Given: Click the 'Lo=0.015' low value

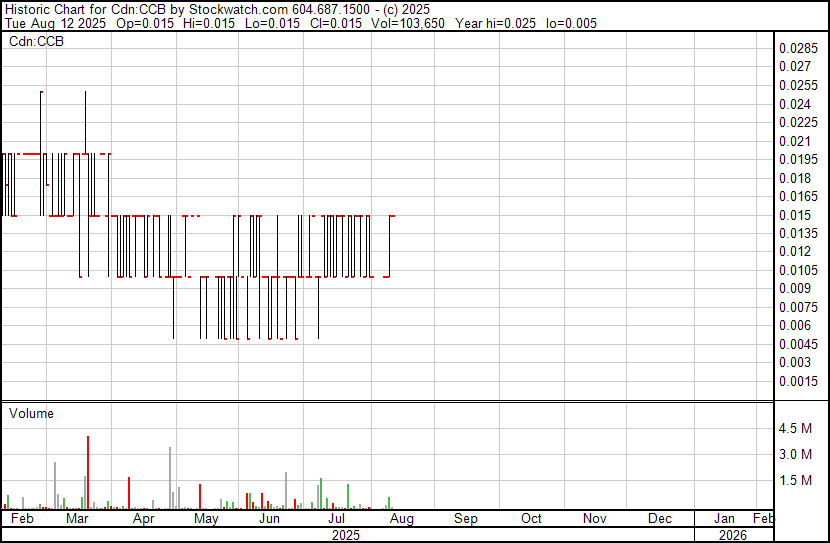Looking at the screenshot, I should pos(273,23).
